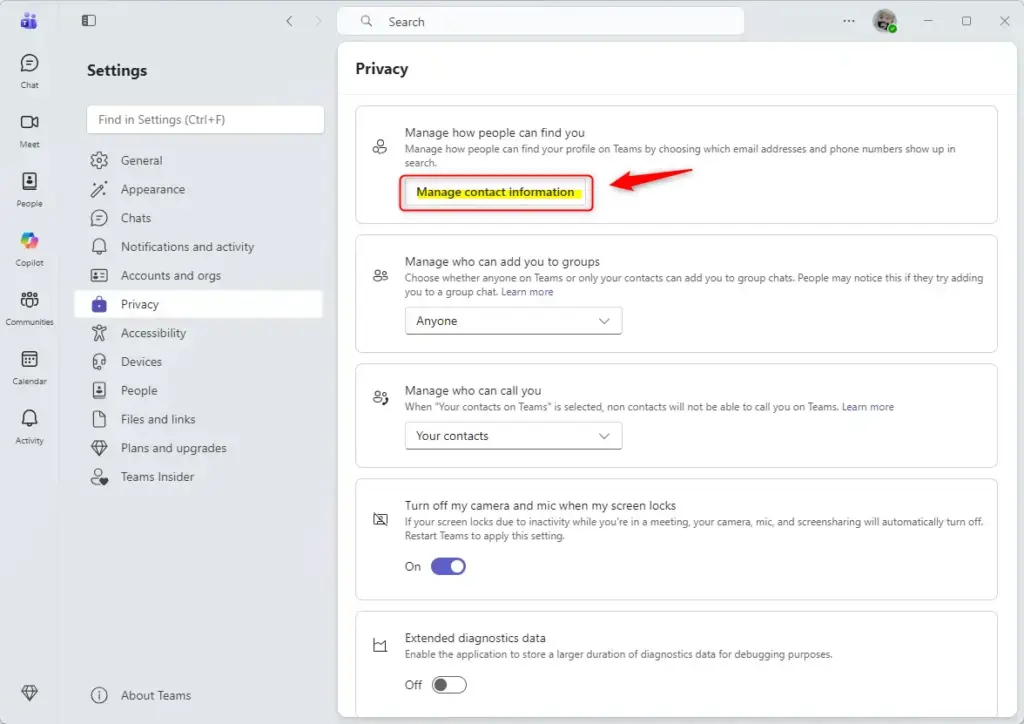Viewport: 1024px width, 724px height.
Task: Open People in the app rail
Action: coord(29,189)
